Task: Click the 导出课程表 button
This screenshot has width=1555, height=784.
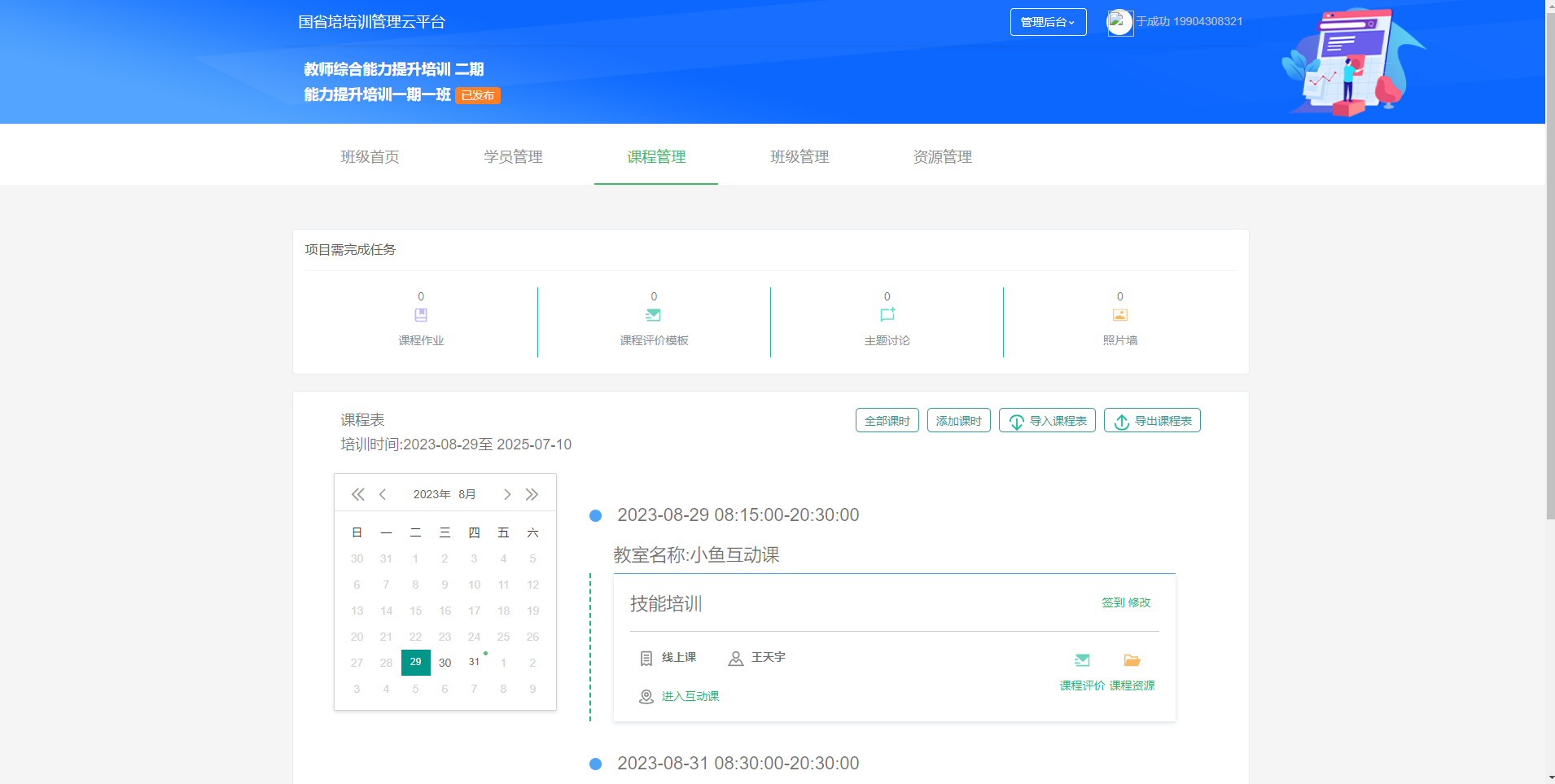Action: click(x=1152, y=421)
